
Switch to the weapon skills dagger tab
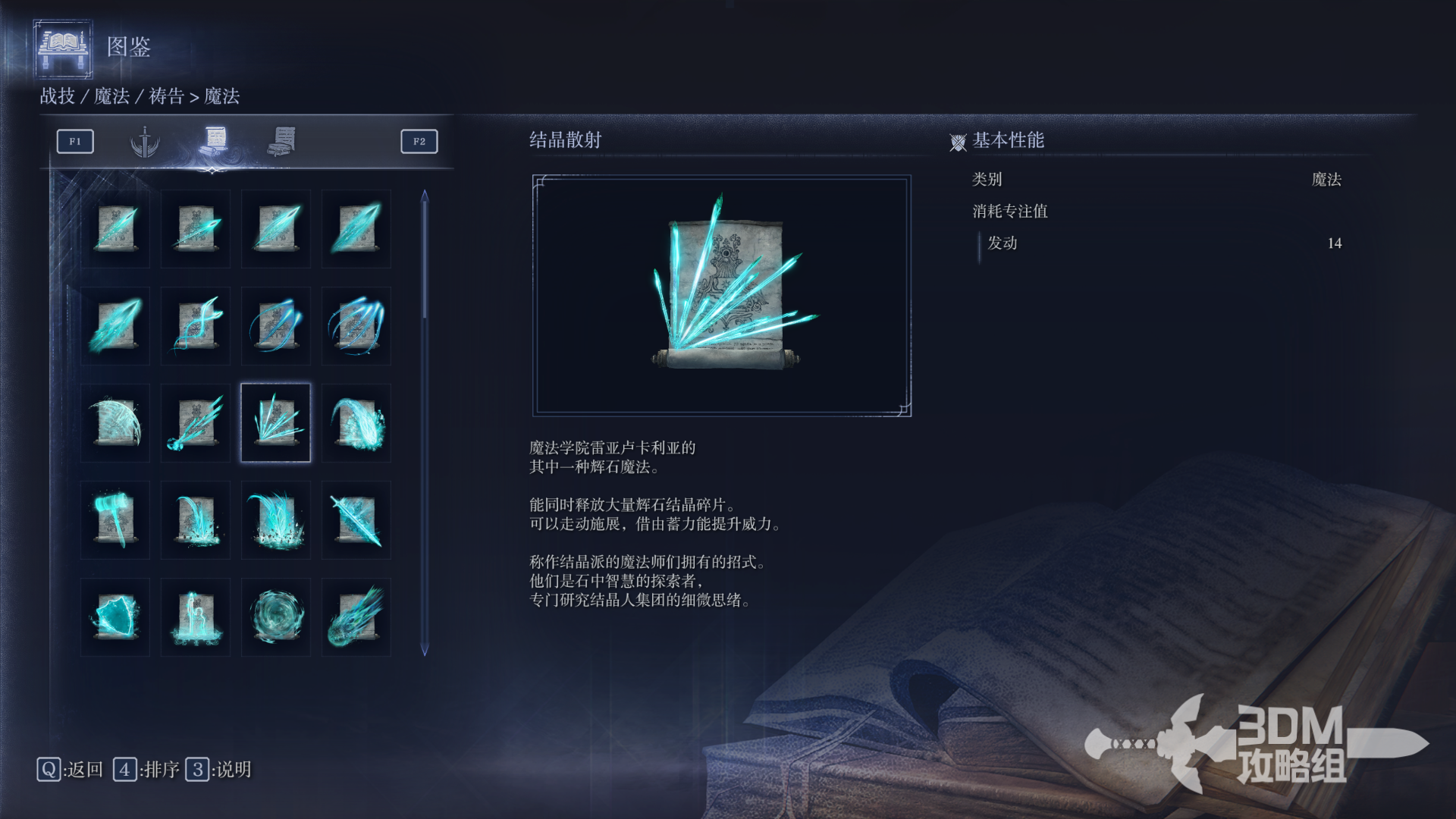pyautogui.click(x=144, y=141)
